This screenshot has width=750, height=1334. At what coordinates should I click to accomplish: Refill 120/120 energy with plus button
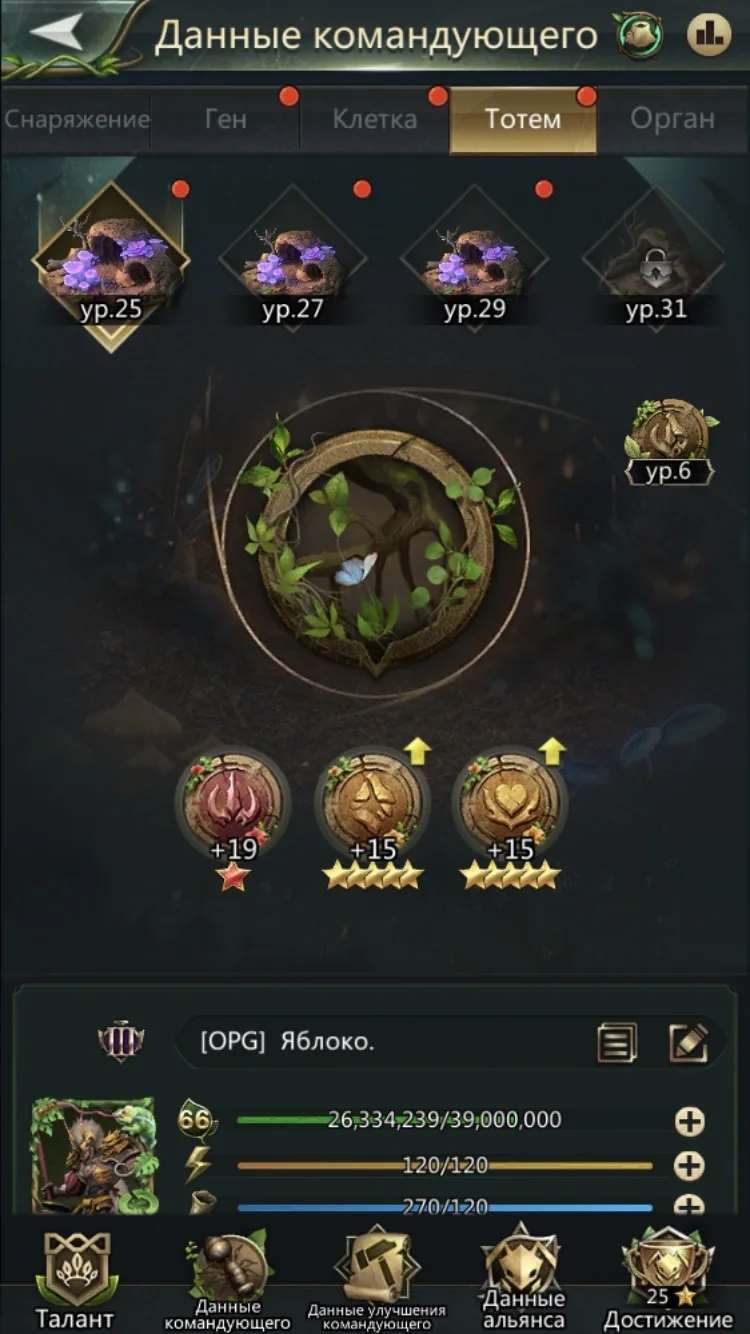(690, 1166)
